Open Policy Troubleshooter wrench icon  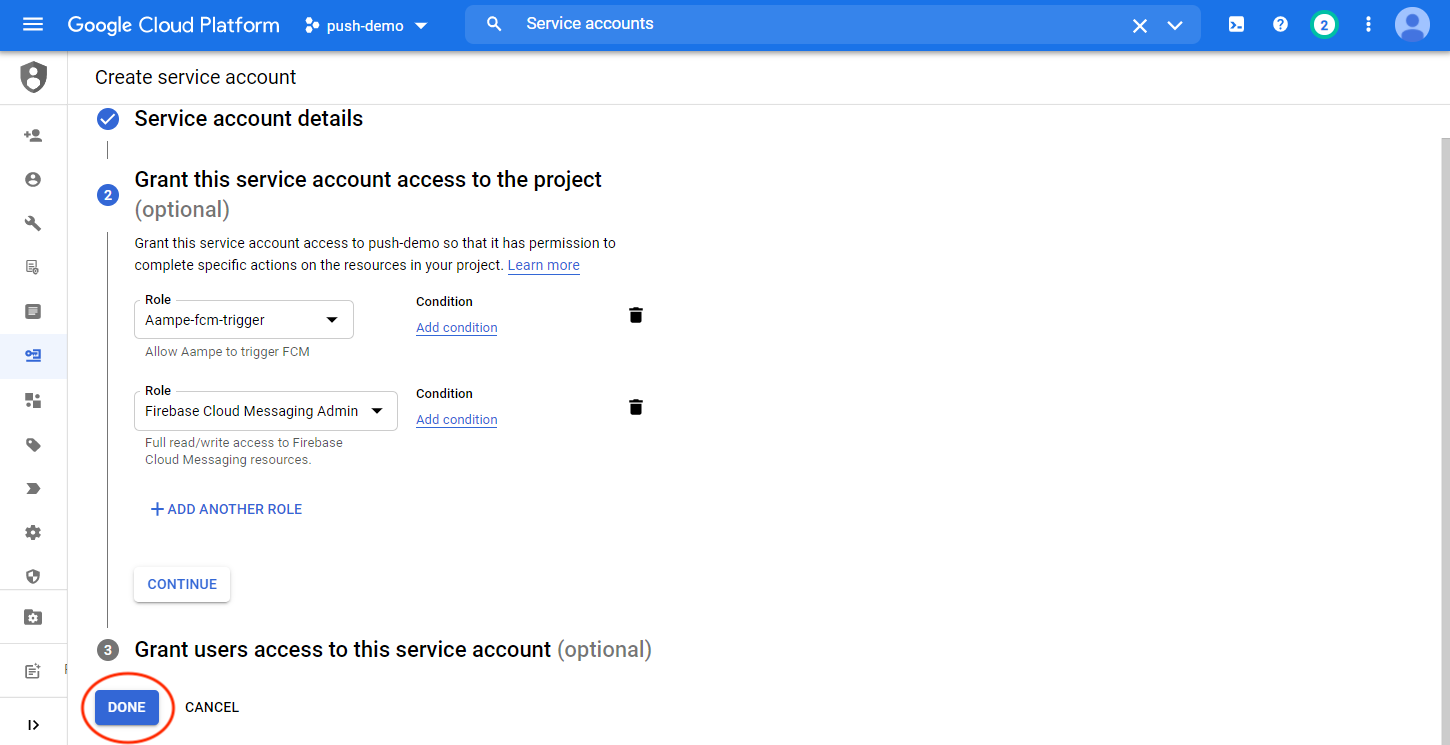coord(33,223)
